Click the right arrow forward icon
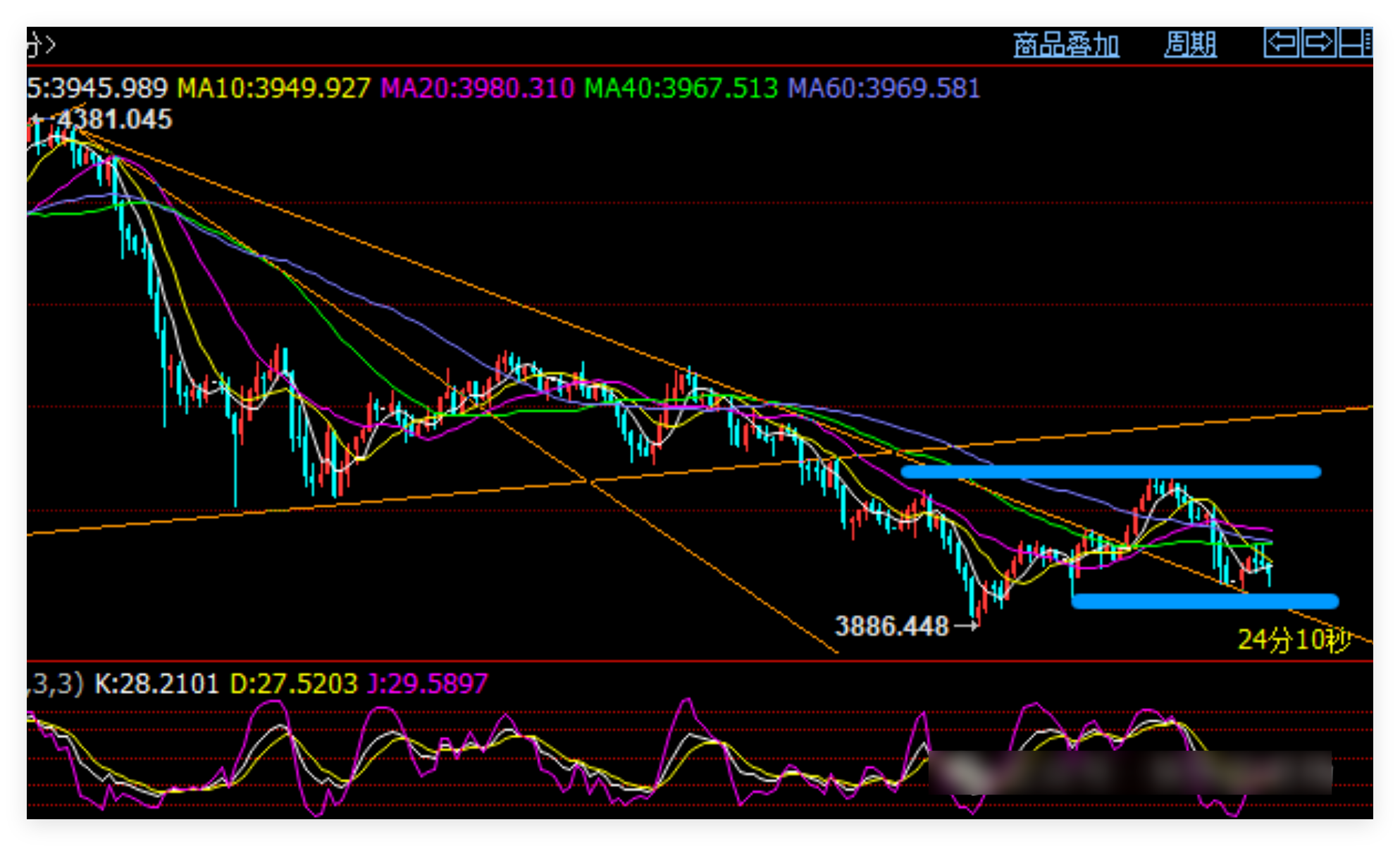This screenshot has width=1400, height=846. pos(1318,42)
